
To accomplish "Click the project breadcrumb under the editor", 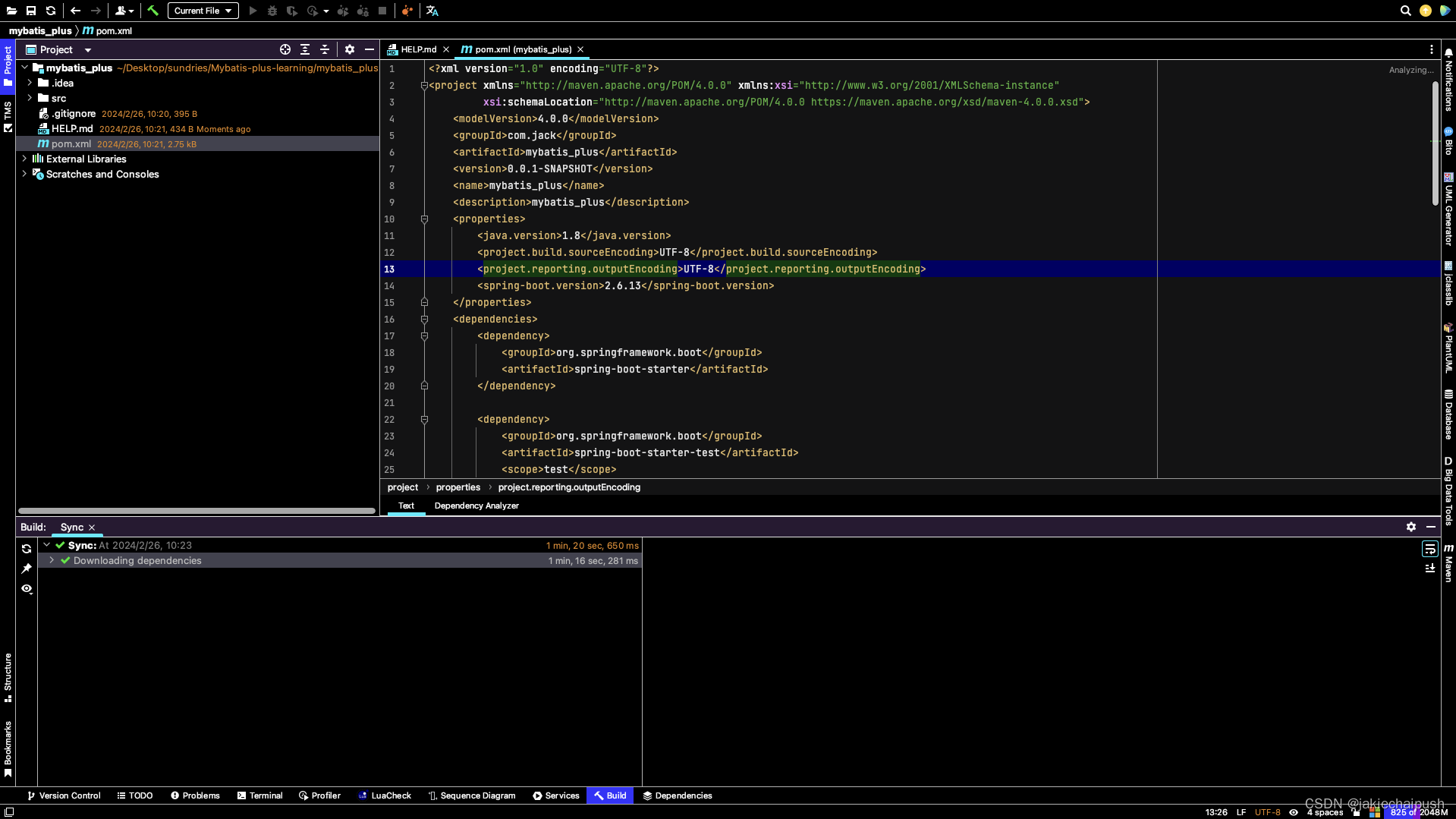I will 403,487.
